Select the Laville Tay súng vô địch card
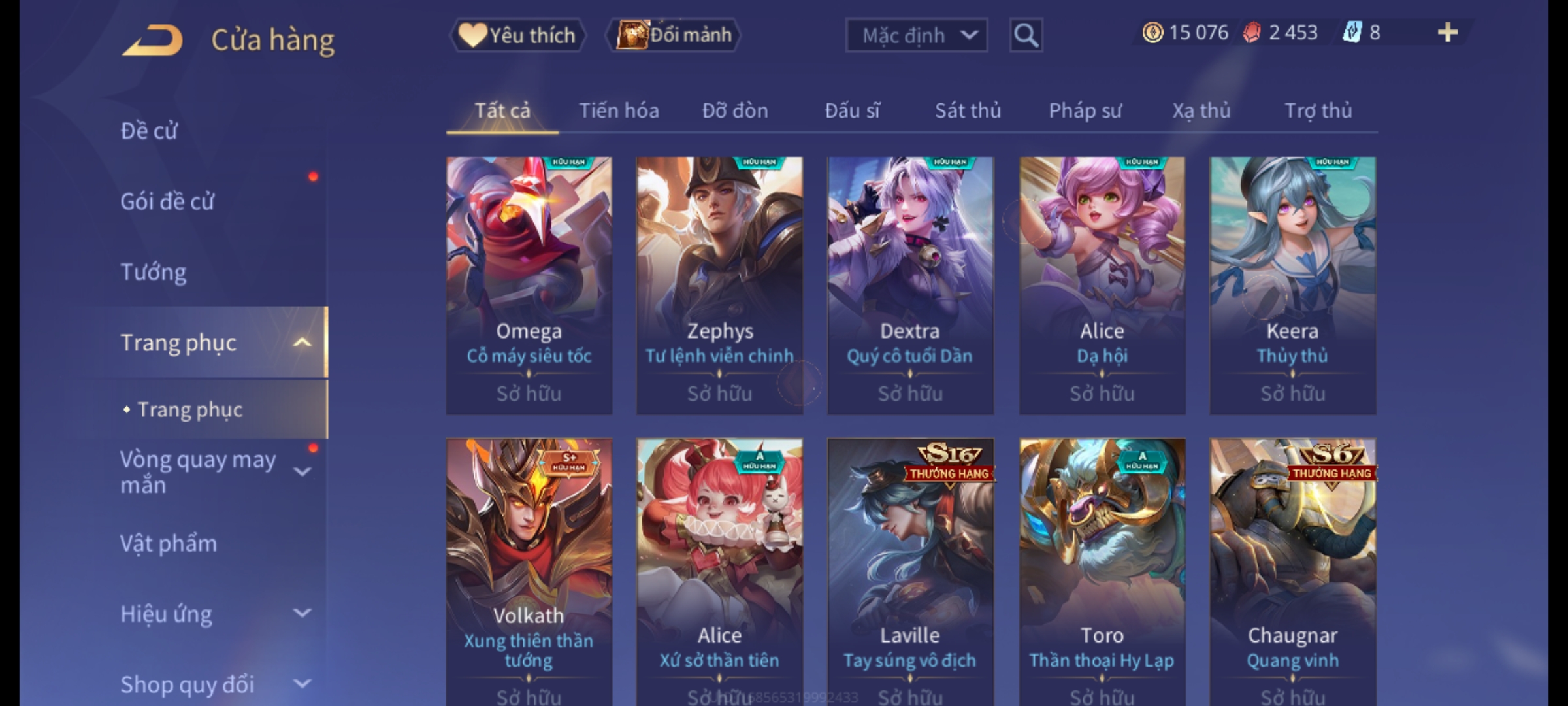 tap(910, 572)
